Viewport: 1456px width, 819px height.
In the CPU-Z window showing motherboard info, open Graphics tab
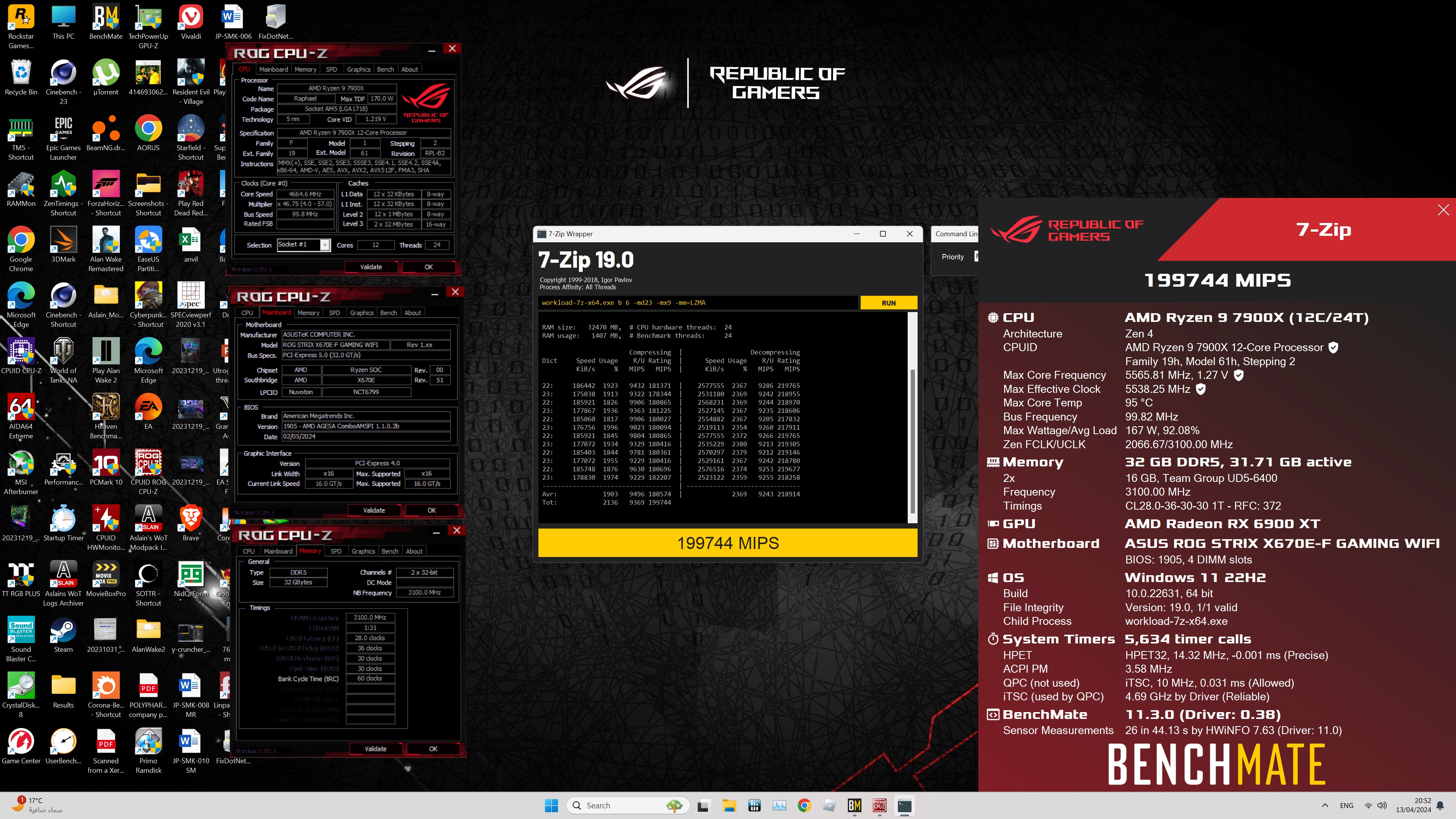pos(361,312)
